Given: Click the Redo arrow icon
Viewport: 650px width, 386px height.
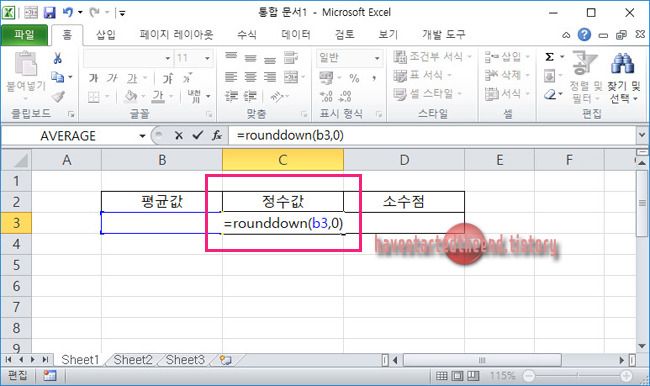Looking at the screenshot, I should click(95, 12).
